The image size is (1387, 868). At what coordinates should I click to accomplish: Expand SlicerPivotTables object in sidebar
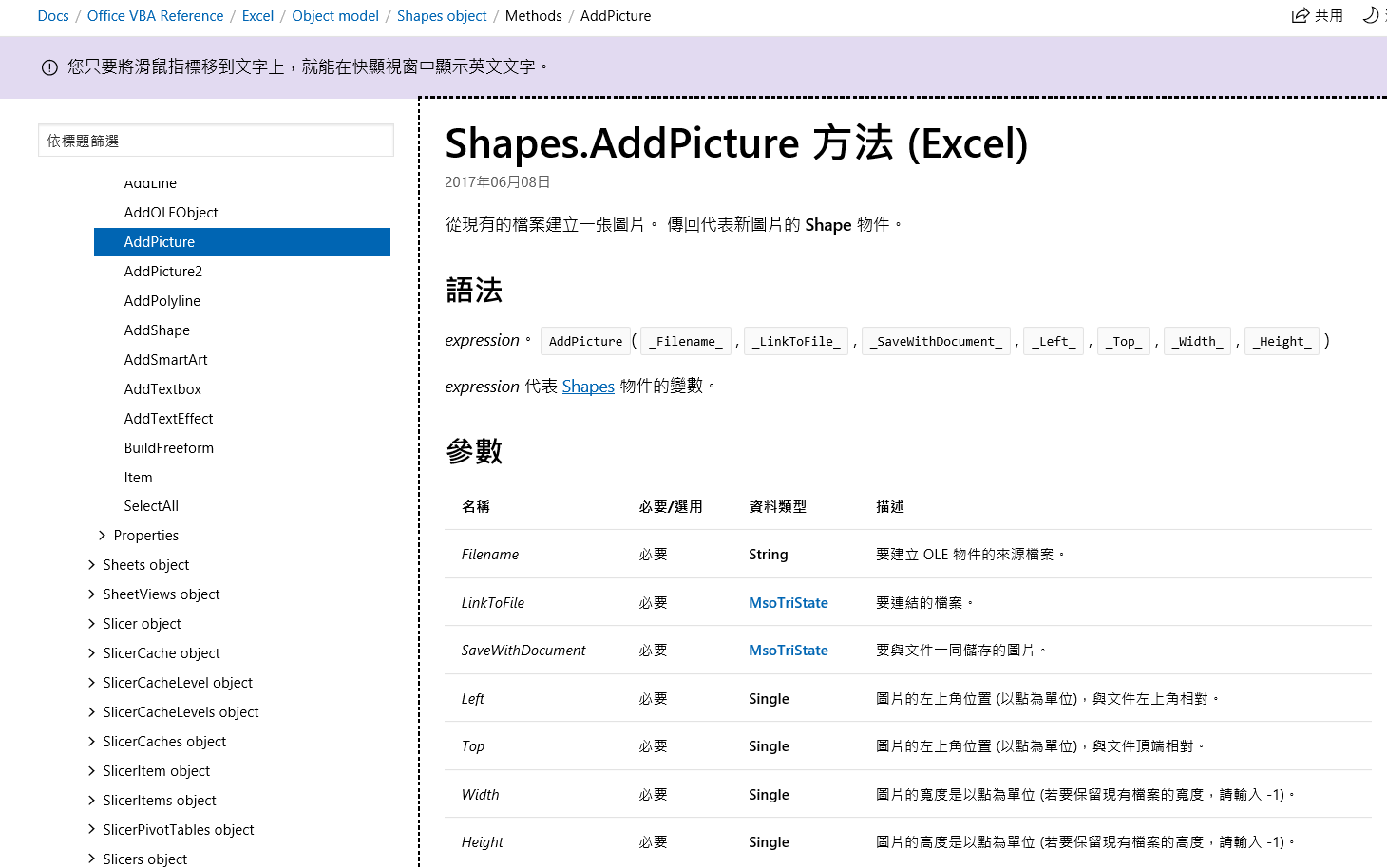click(x=92, y=830)
